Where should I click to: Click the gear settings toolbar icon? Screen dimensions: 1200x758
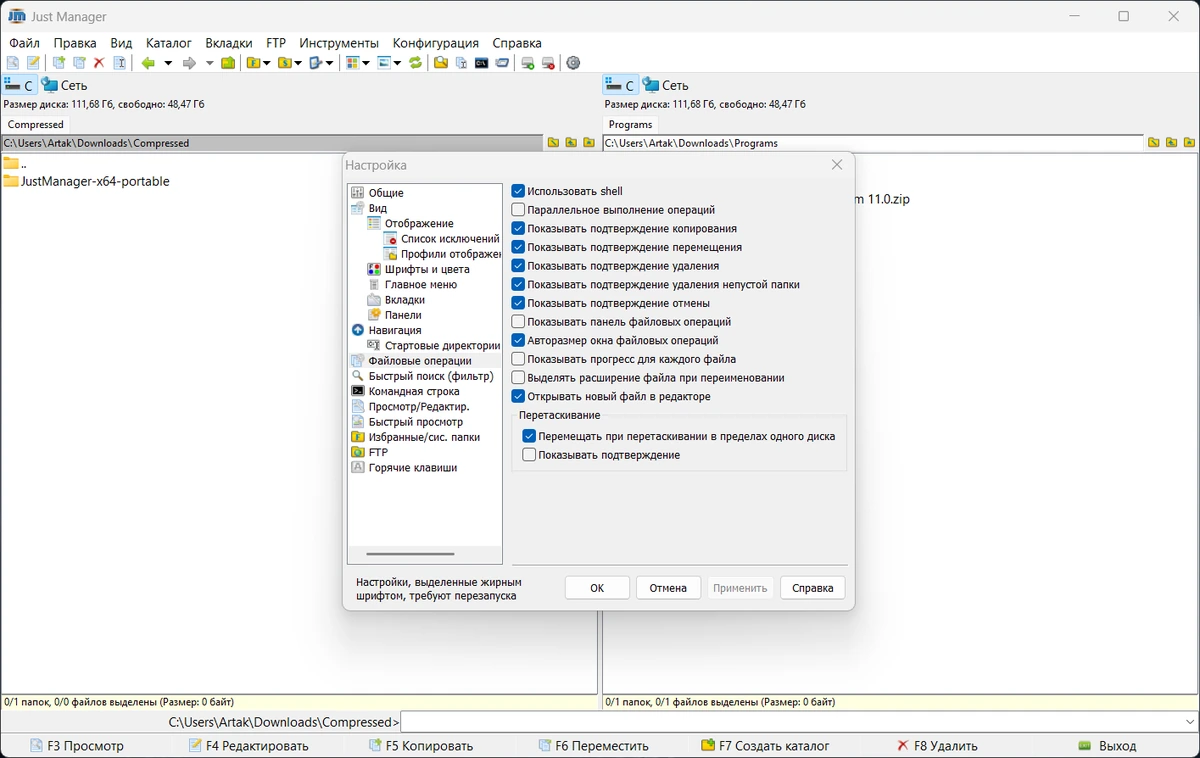[x=573, y=63]
